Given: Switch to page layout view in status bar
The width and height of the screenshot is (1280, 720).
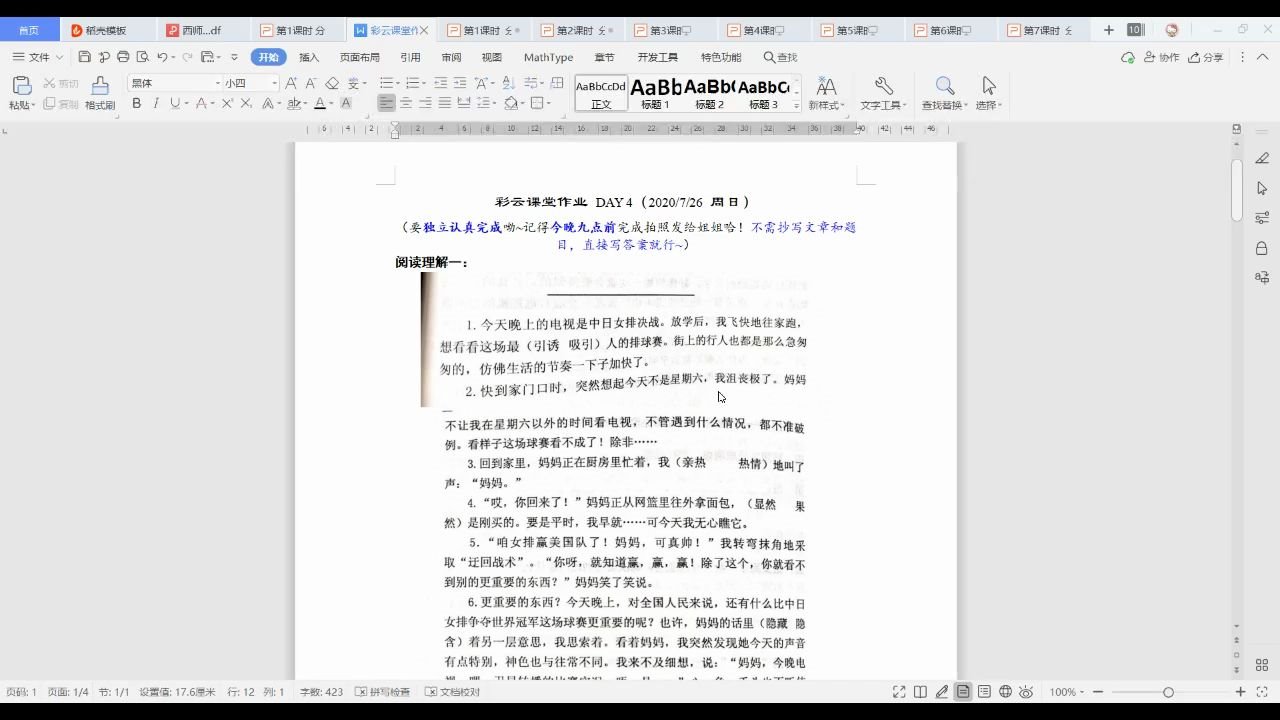Looking at the screenshot, I should click(x=963, y=692).
